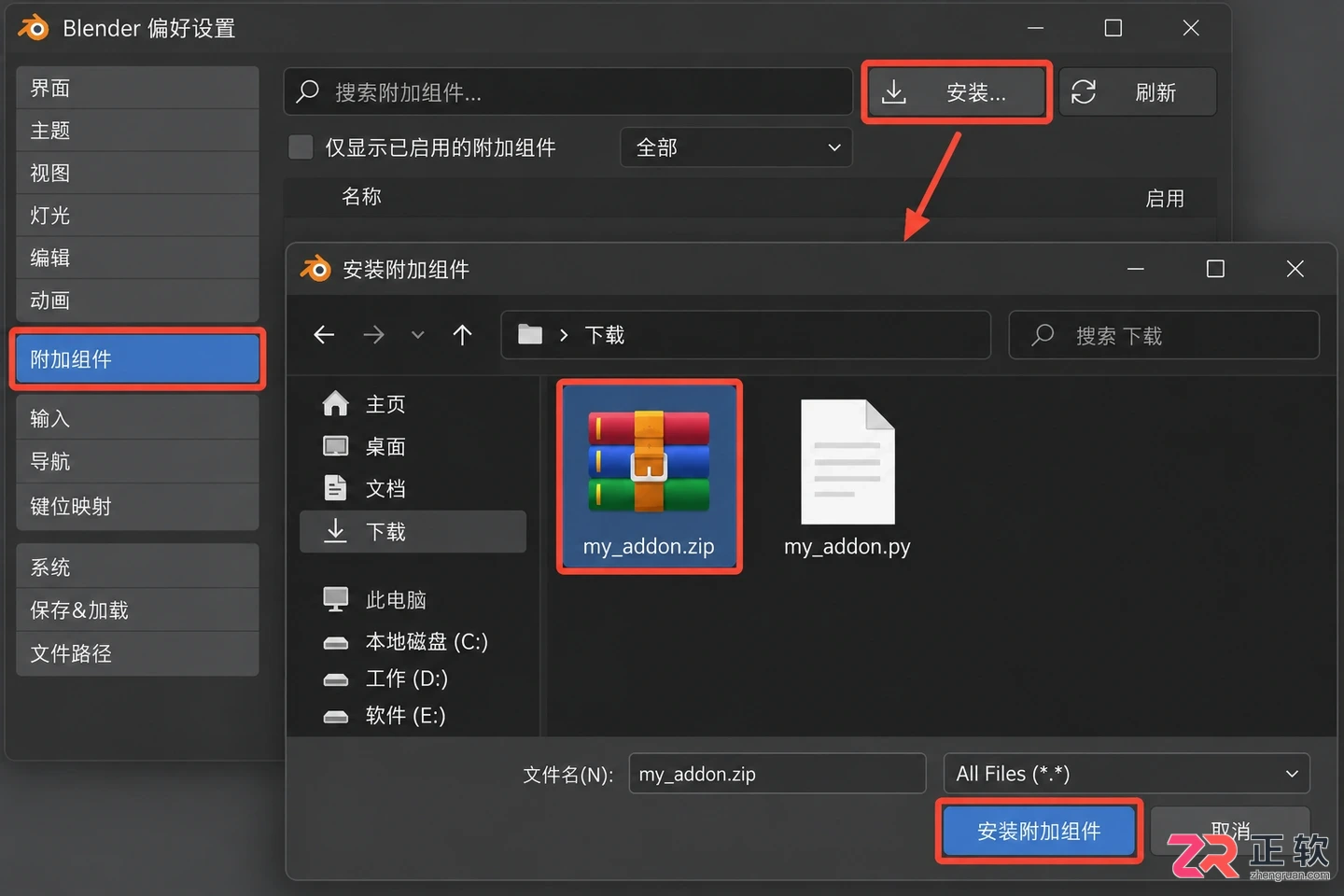Open 主题 preferences tab
Screen dimensions: 1344x896
pyautogui.click(x=137, y=131)
